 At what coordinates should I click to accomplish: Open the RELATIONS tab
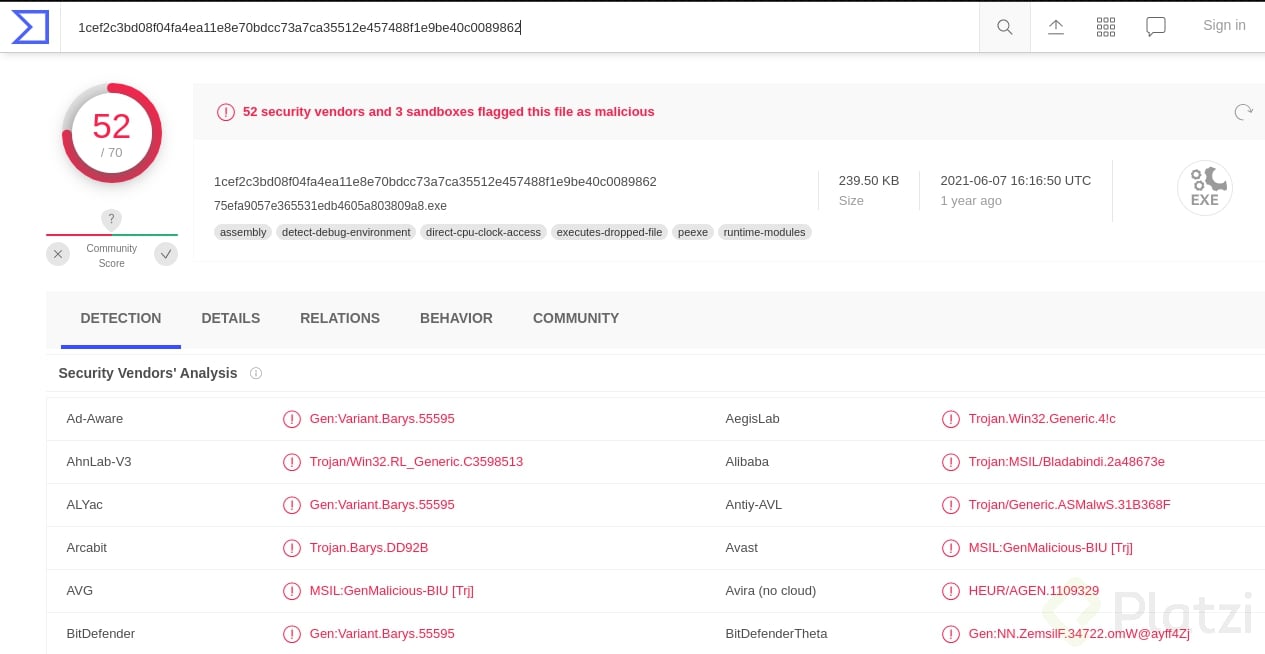[x=340, y=318]
